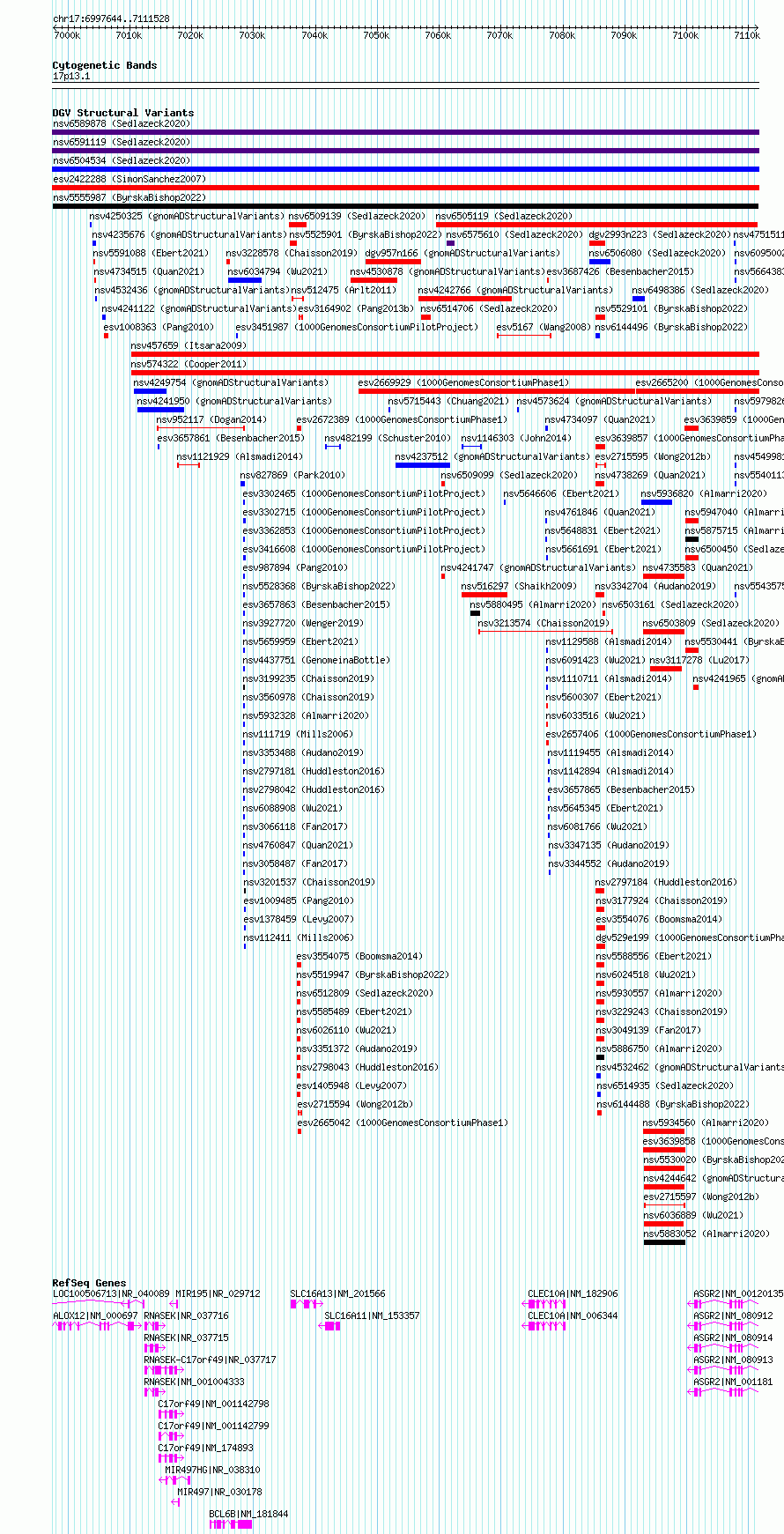
Task: Select the nsv574322 (Cooper2011) red bar
Action: click(445, 373)
